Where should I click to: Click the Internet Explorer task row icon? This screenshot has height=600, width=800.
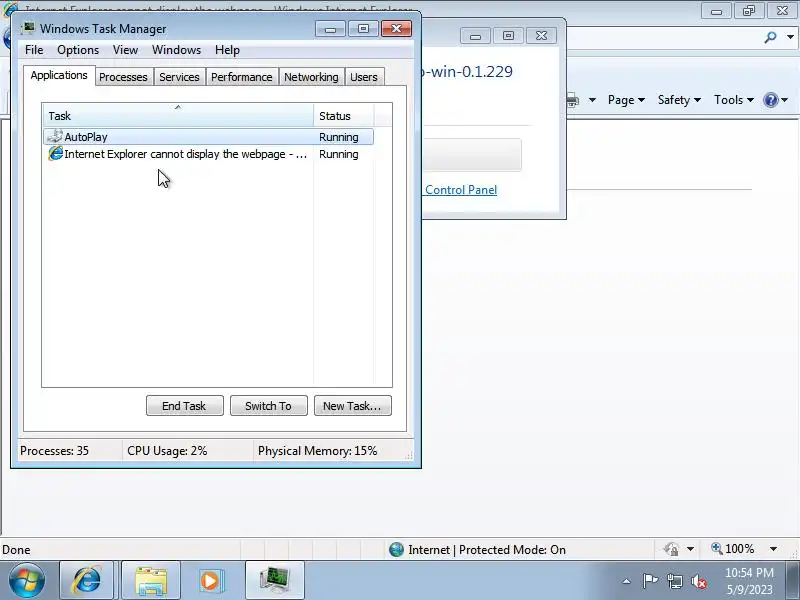[55, 154]
